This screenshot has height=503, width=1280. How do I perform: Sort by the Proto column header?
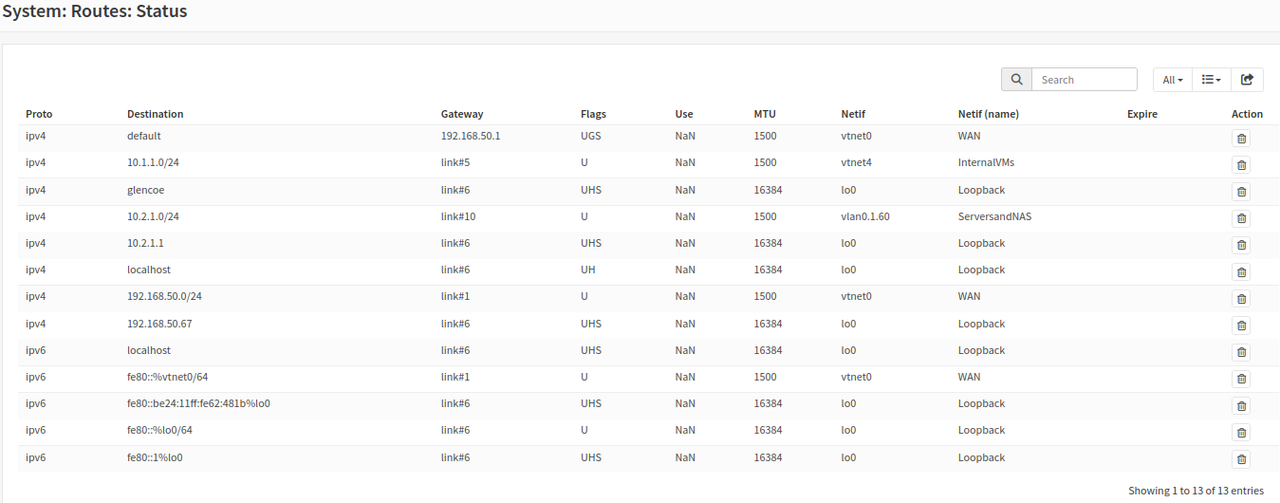(39, 114)
